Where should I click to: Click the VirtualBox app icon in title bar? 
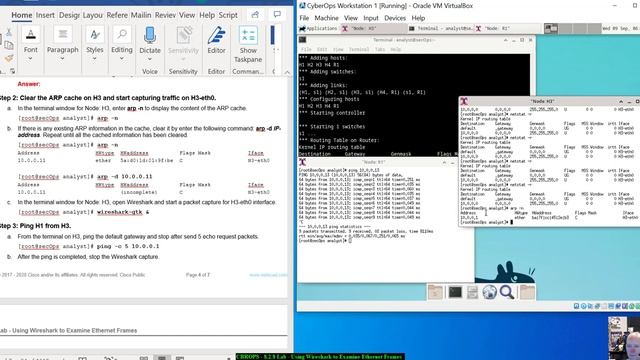click(302, 6)
